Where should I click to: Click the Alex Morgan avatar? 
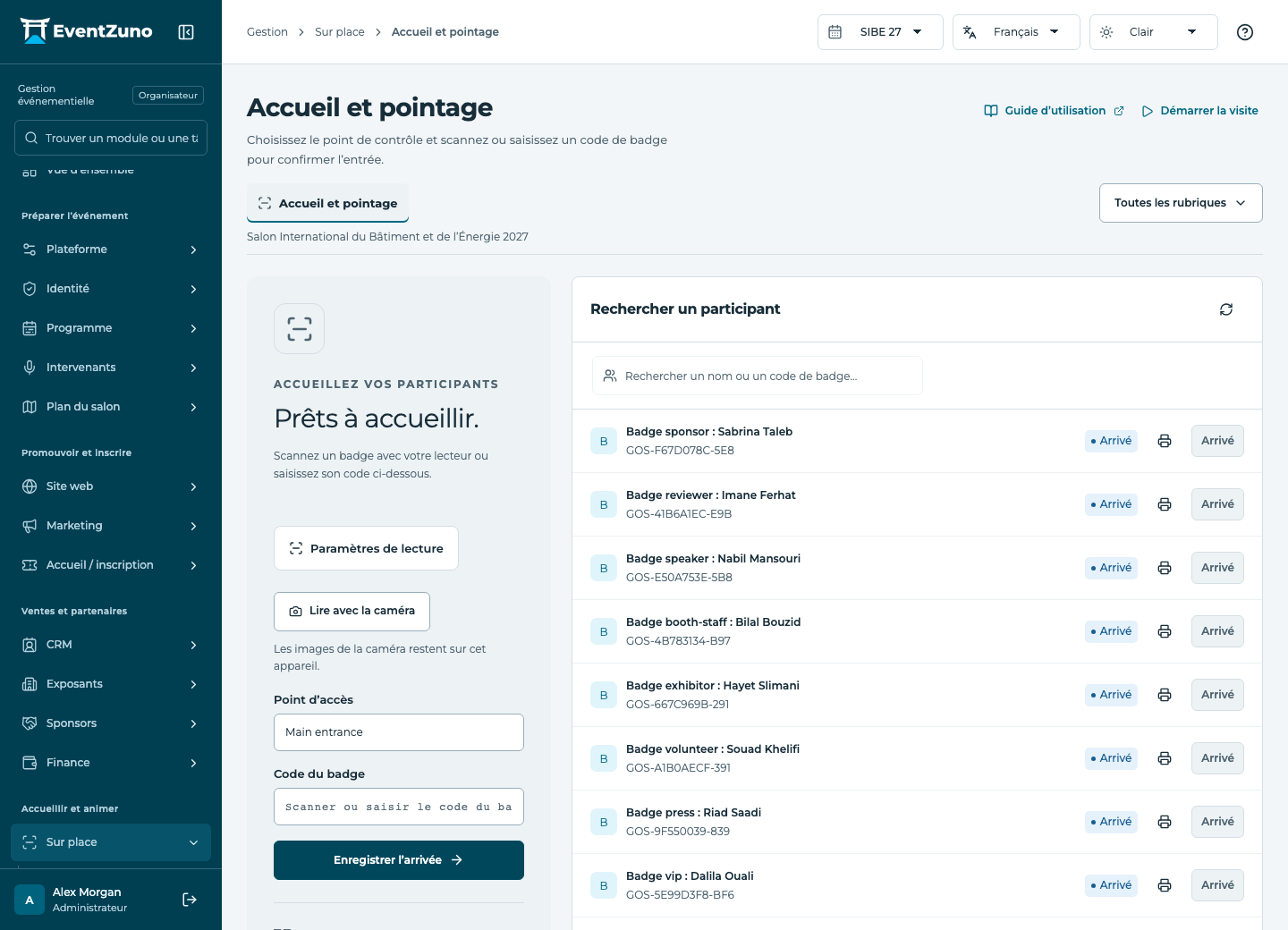coord(30,900)
